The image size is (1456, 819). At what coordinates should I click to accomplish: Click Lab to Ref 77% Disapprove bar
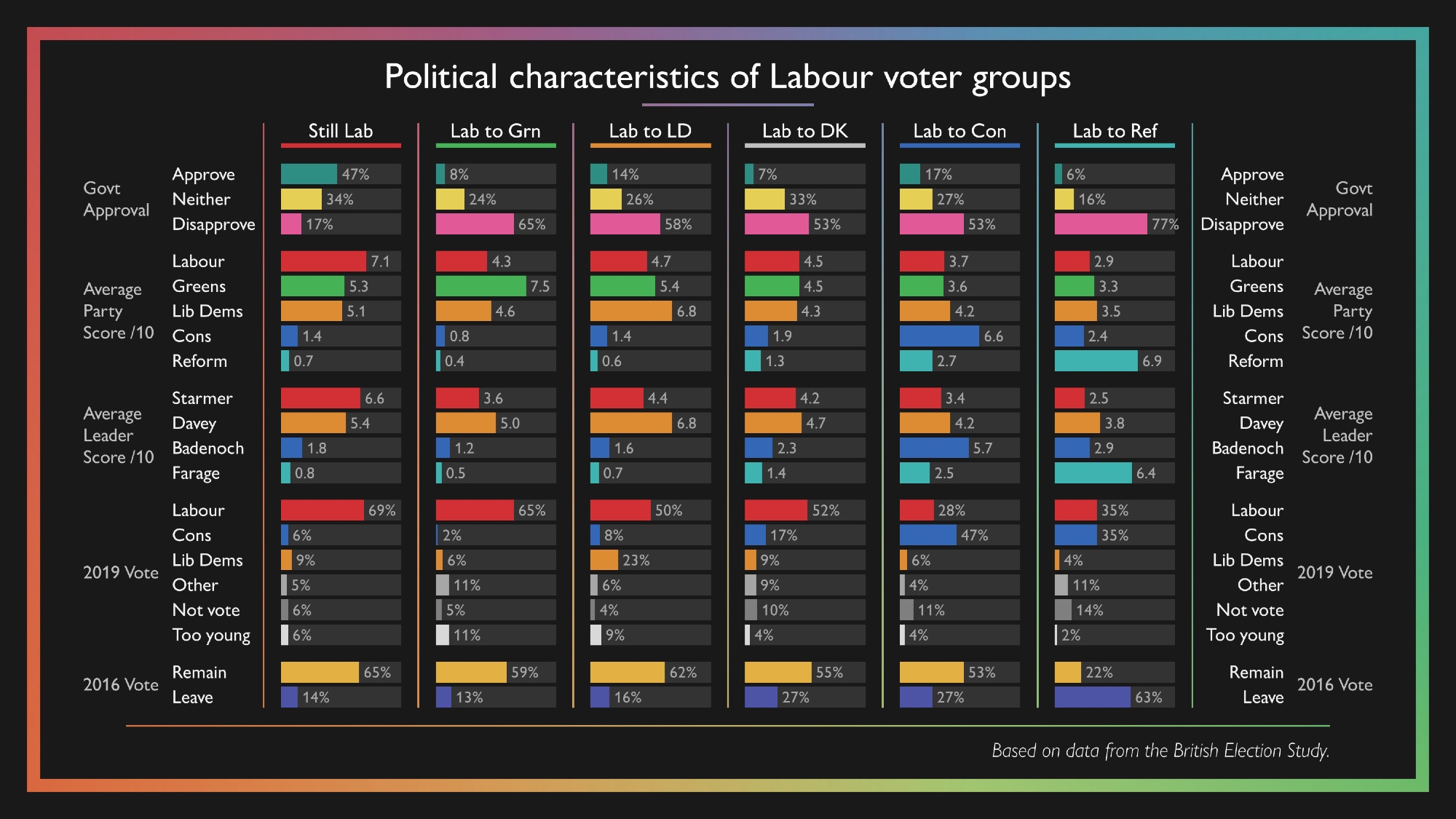(x=1100, y=224)
